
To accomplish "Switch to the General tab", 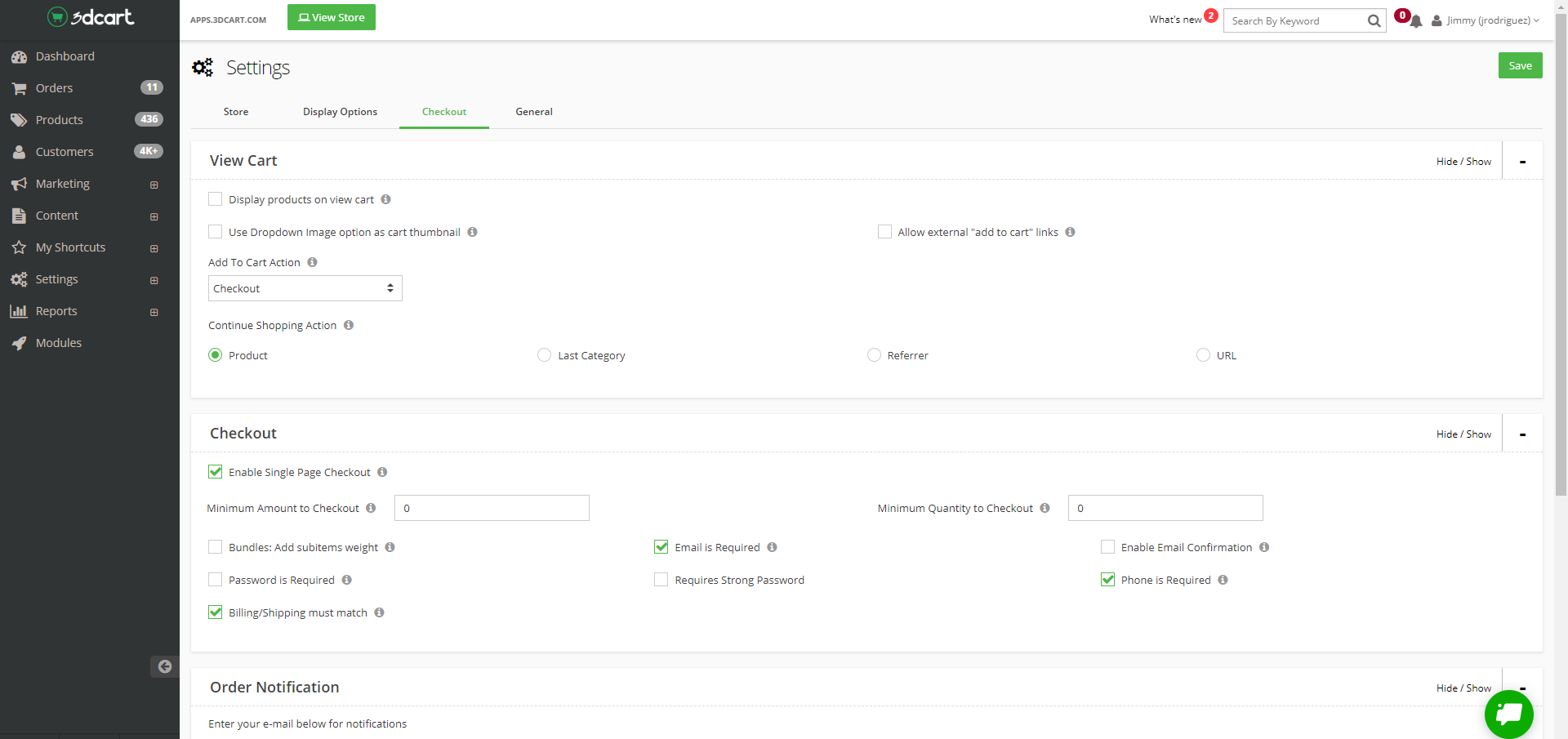I will [533, 112].
